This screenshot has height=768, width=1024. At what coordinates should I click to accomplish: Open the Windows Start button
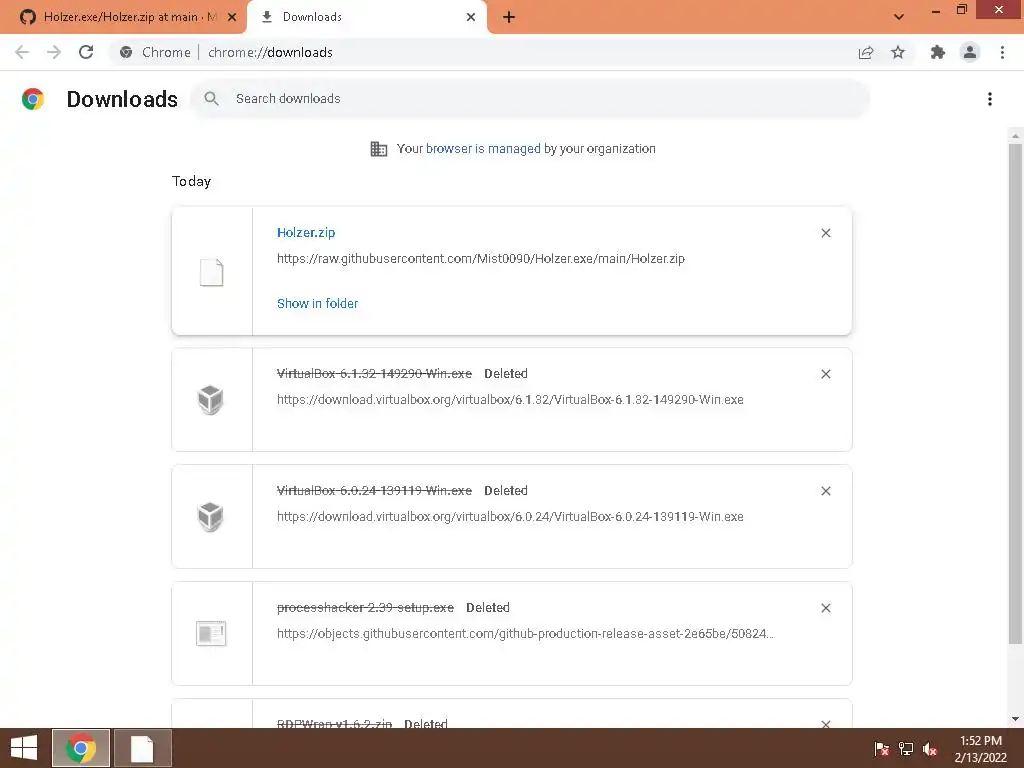pos(24,748)
